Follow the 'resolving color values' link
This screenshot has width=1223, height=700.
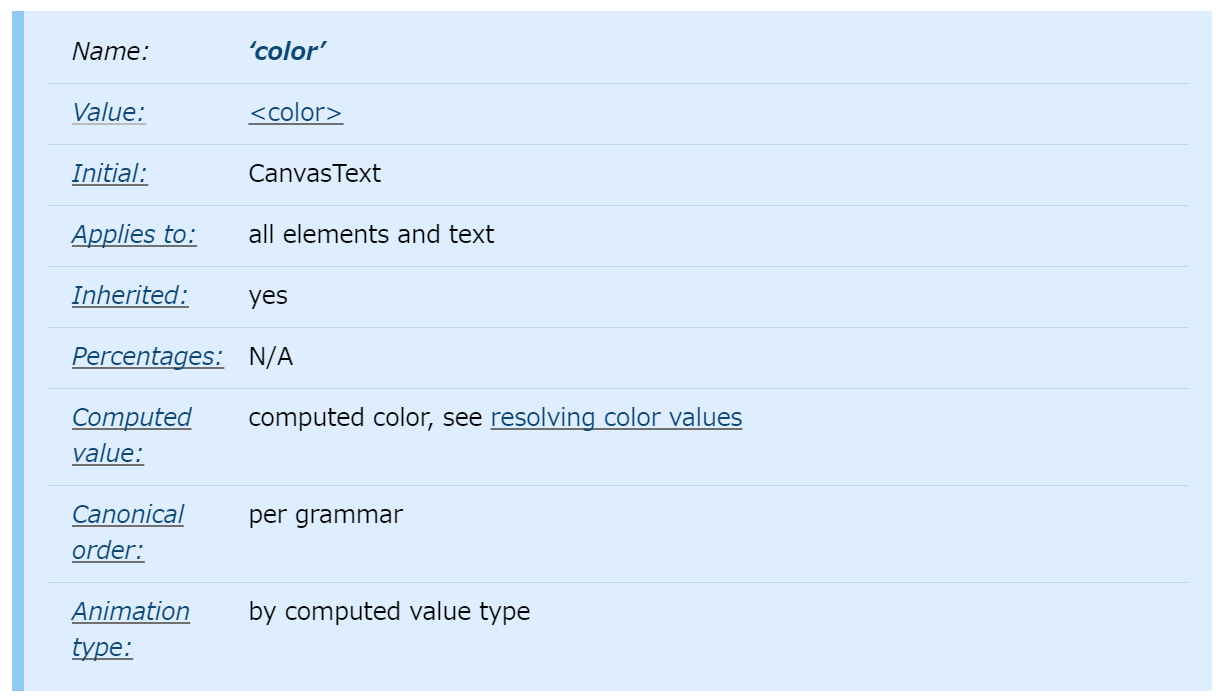coord(616,418)
